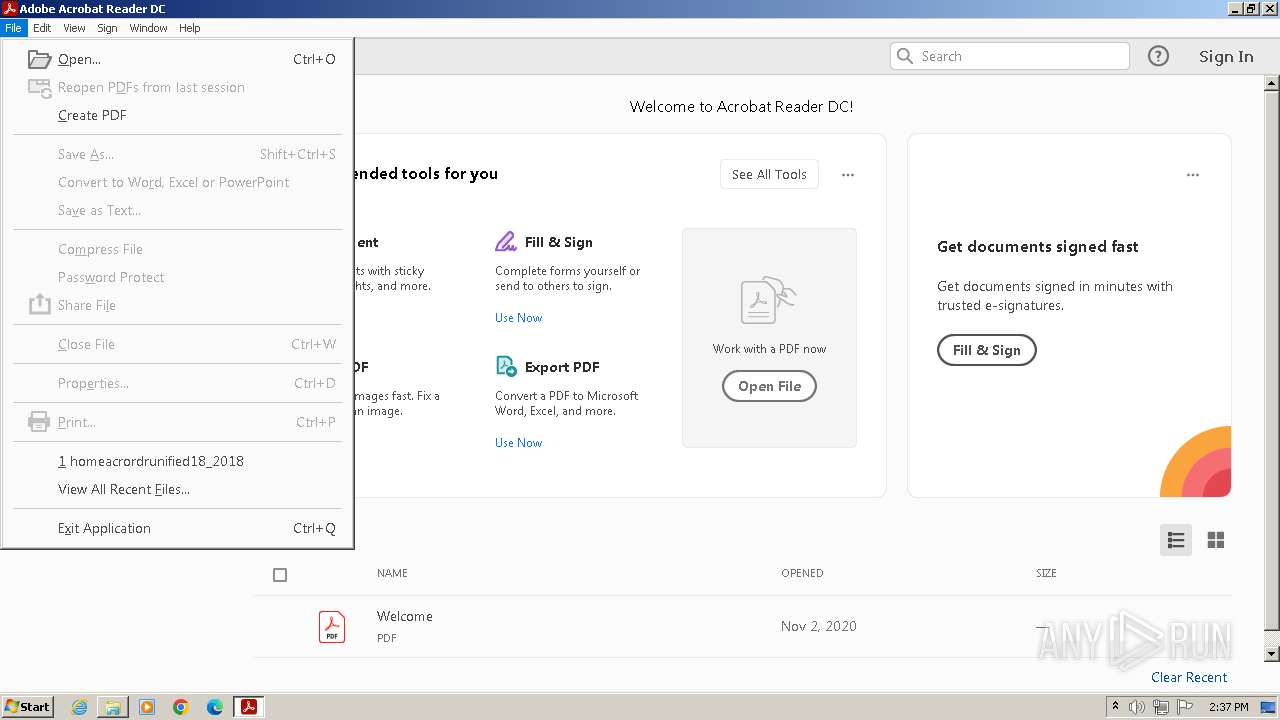The image size is (1280, 720).
Task: Click the Windows Start button
Action: coord(27,707)
